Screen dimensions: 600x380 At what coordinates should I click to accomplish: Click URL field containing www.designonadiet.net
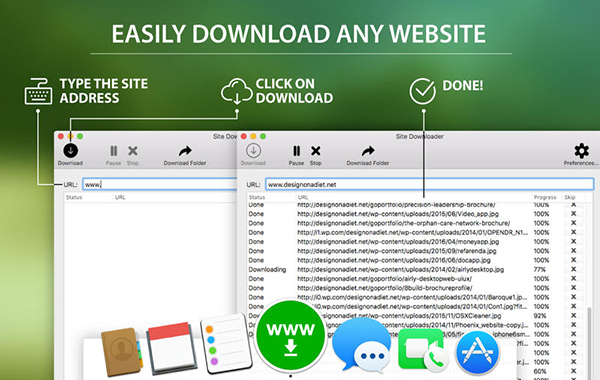click(x=429, y=184)
